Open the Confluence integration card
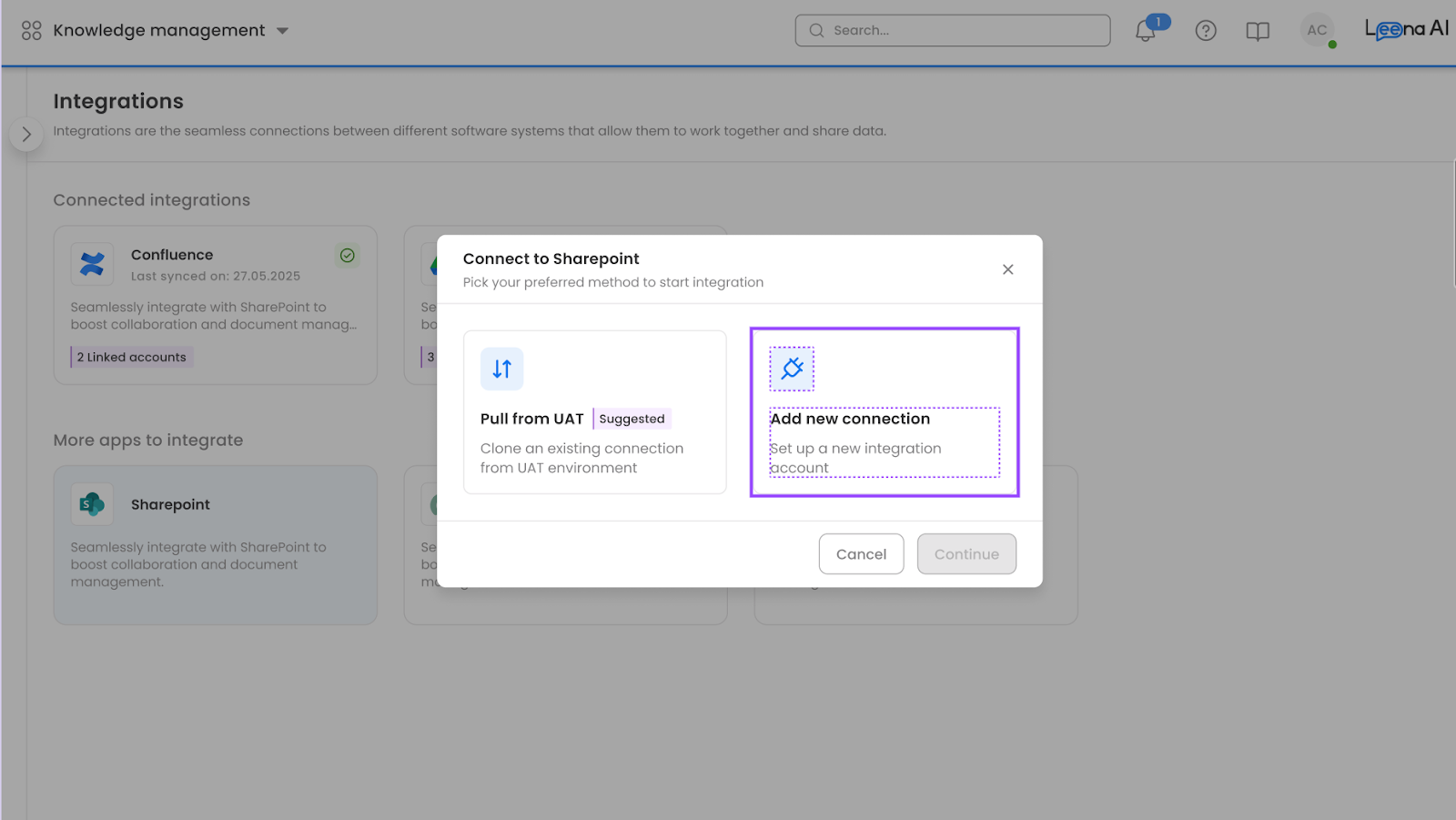The height and width of the screenshot is (820, 1456). click(x=216, y=305)
